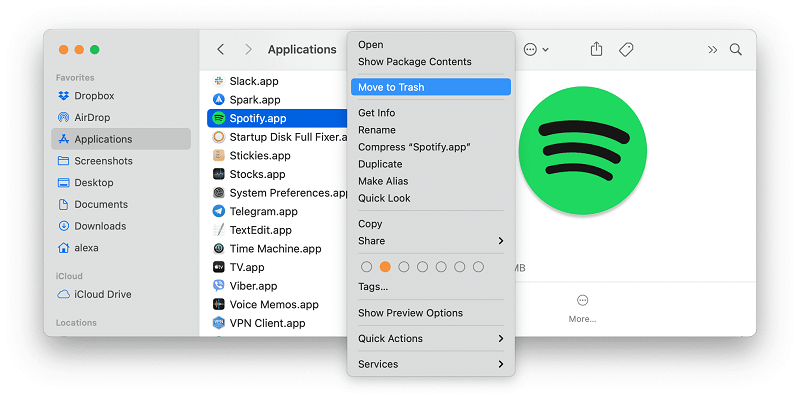Open Tags… menu item
The width and height of the screenshot is (800, 394).
click(x=431, y=287)
